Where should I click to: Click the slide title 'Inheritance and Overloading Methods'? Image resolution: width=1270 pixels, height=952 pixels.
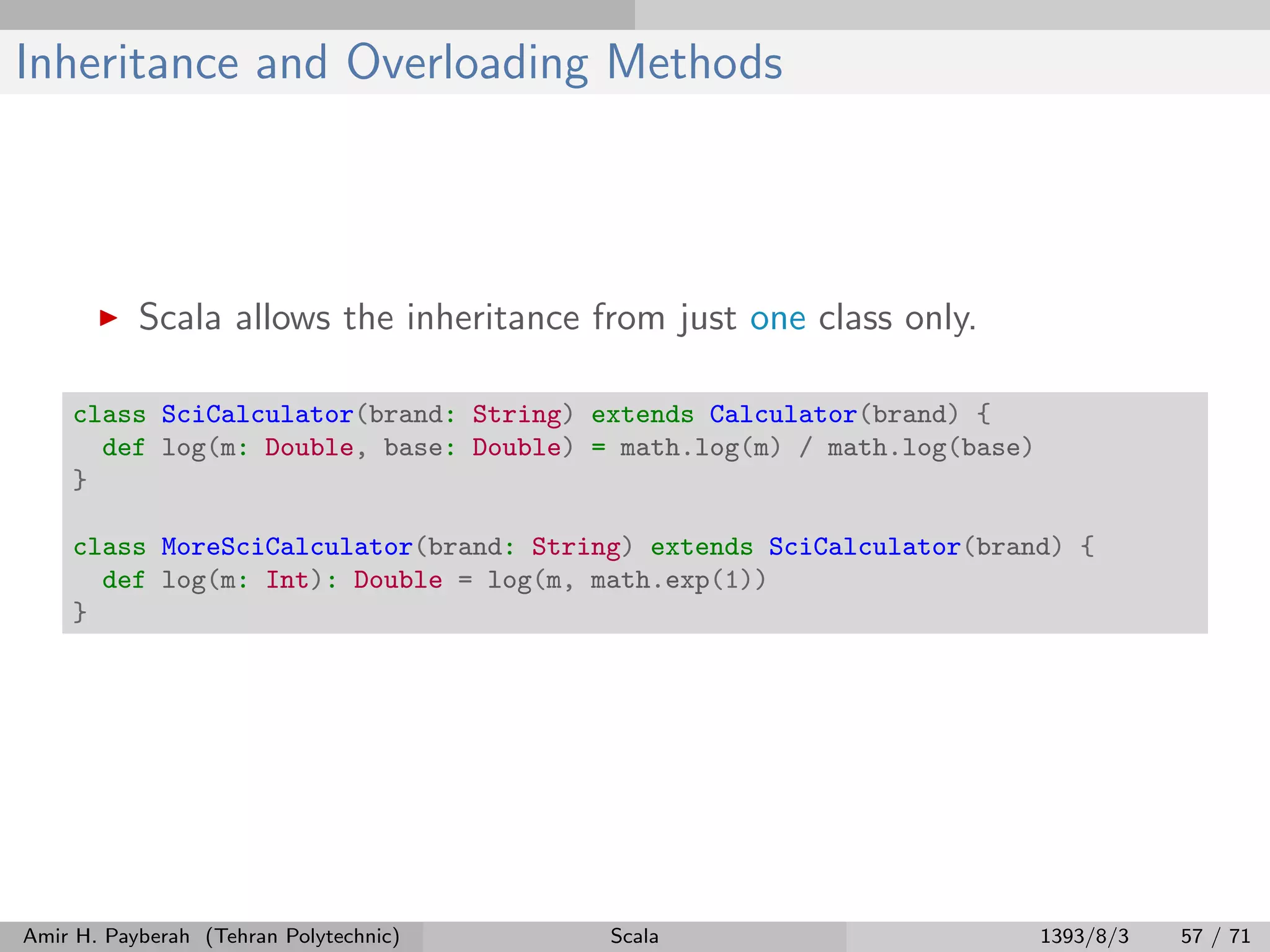point(399,63)
